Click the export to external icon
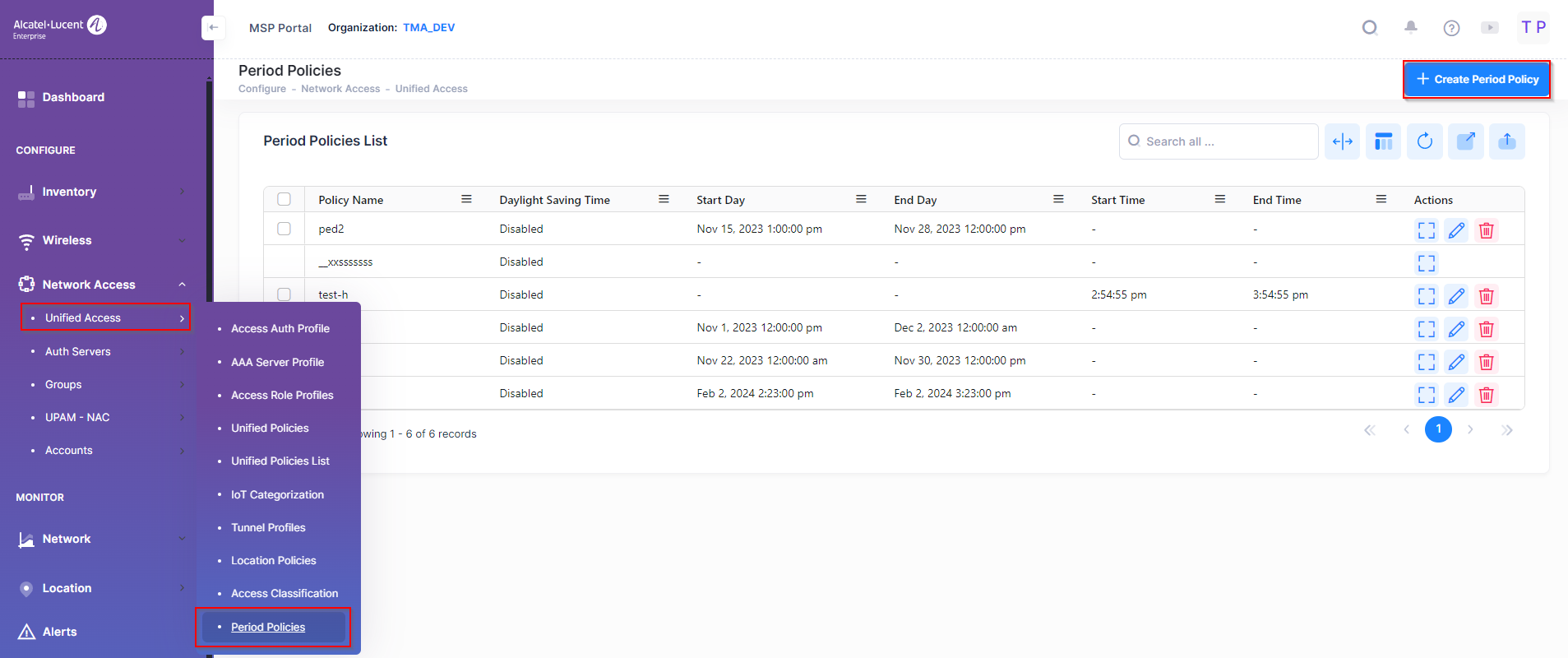Viewport: 1568px width, 658px height. click(x=1466, y=141)
